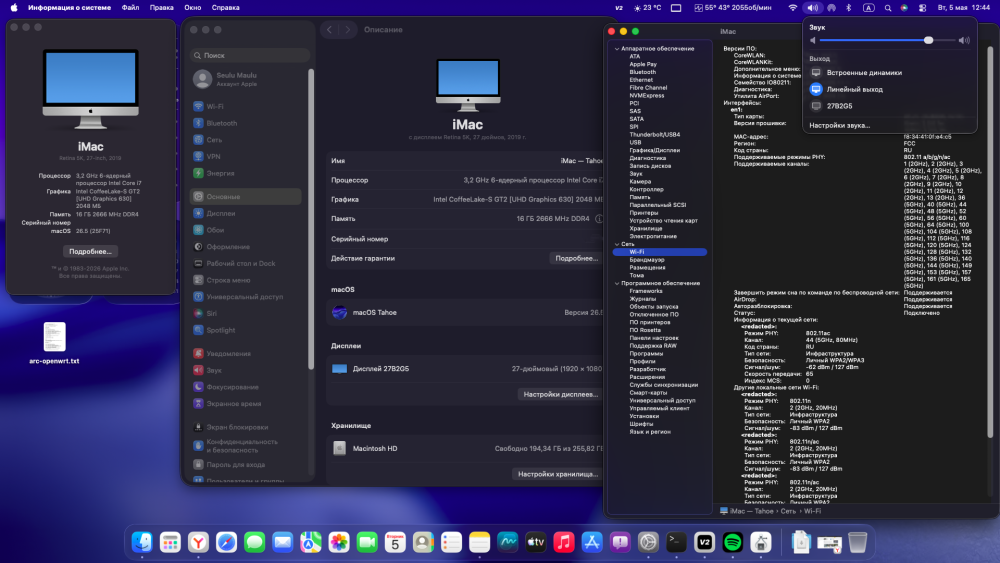Image resolution: width=1000 pixels, height=563 pixels.
Task: Click Поиск field in System Settings
Action: pos(250,55)
